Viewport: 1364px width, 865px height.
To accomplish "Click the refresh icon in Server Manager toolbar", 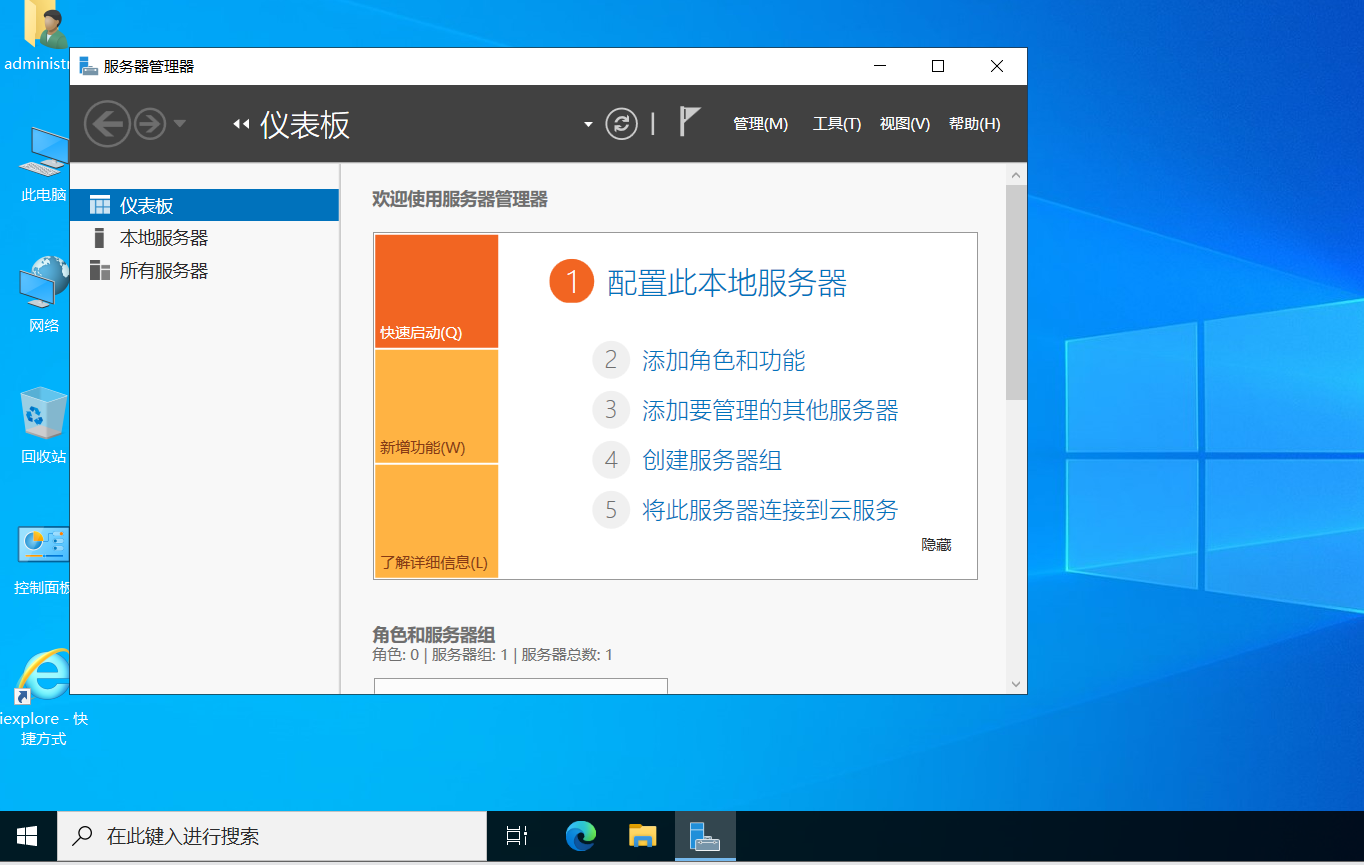I will (x=620, y=123).
